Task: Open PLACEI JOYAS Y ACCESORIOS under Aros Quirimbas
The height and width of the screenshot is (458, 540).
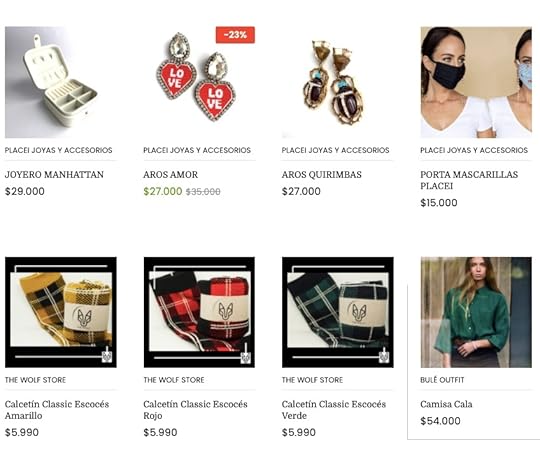Action: tap(335, 150)
